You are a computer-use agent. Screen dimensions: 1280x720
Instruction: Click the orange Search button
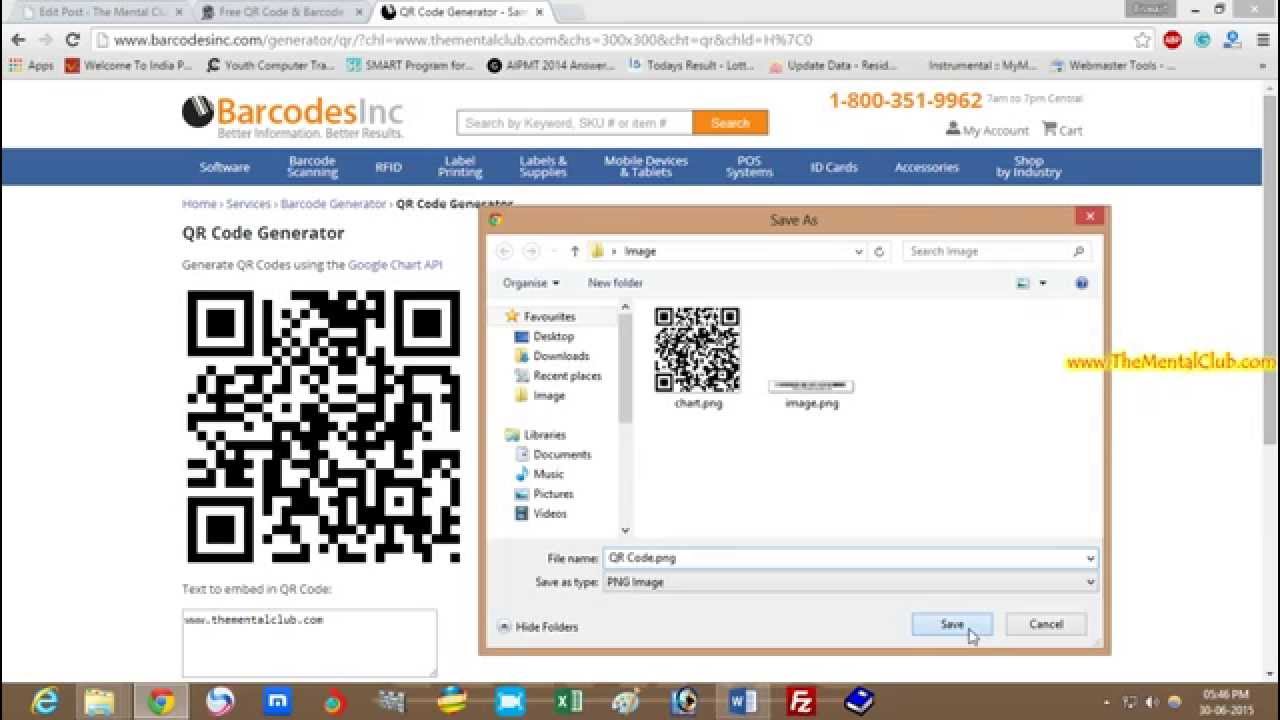coord(730,123)
